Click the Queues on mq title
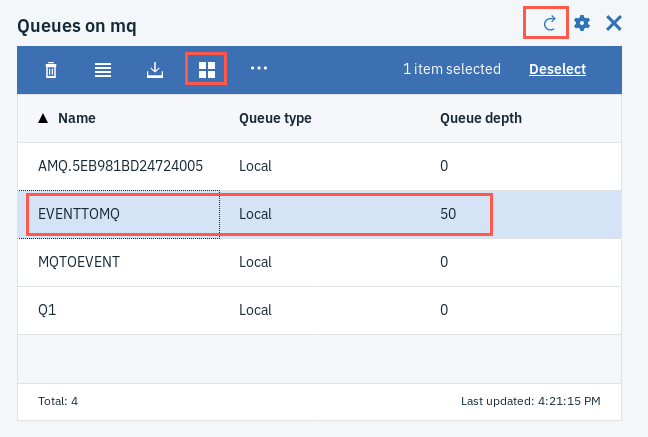Image resolution: width=648 pixels, height=437 pixels. click(x=77, y=26)
